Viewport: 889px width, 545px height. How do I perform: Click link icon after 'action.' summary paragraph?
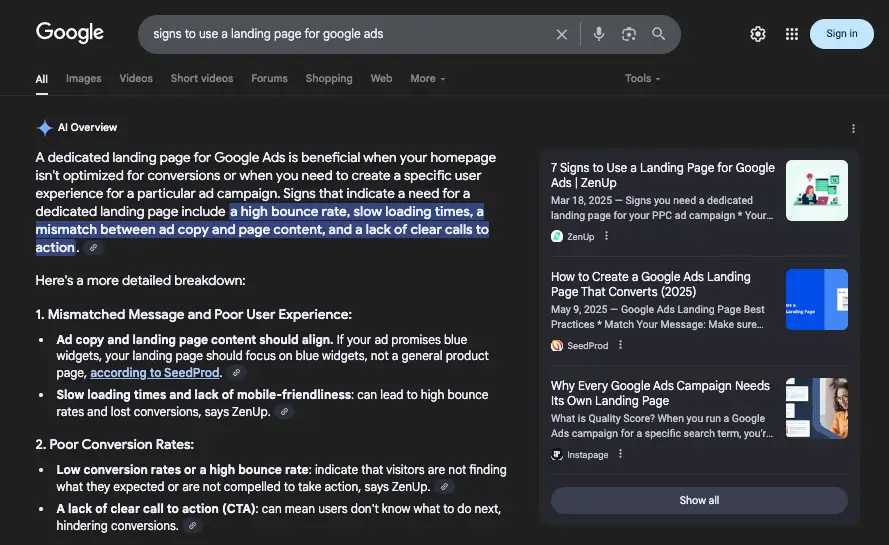[x=94, y=248]
